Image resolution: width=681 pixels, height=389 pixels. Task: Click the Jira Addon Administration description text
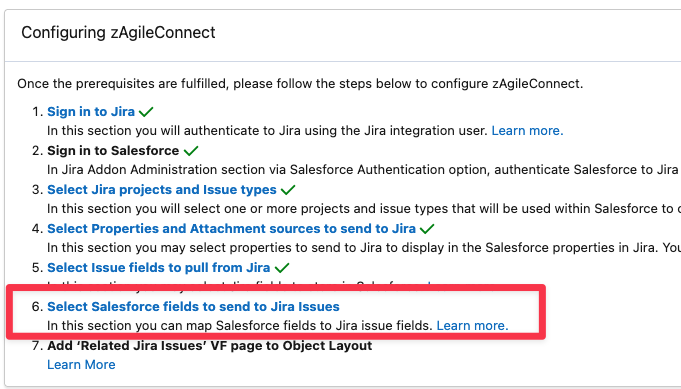point(364,170)
